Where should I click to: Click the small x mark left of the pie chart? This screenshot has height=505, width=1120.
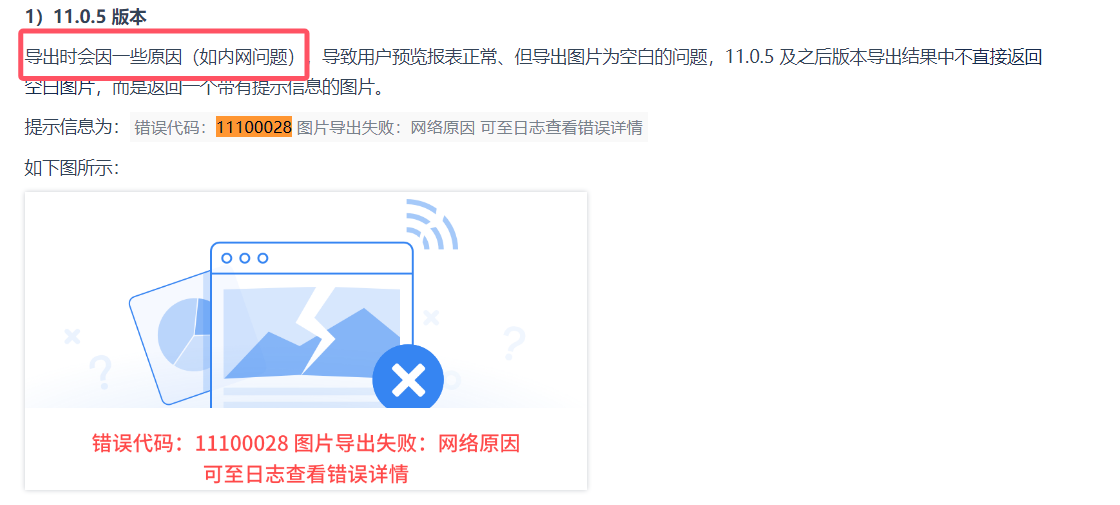(x=71, y=336)
